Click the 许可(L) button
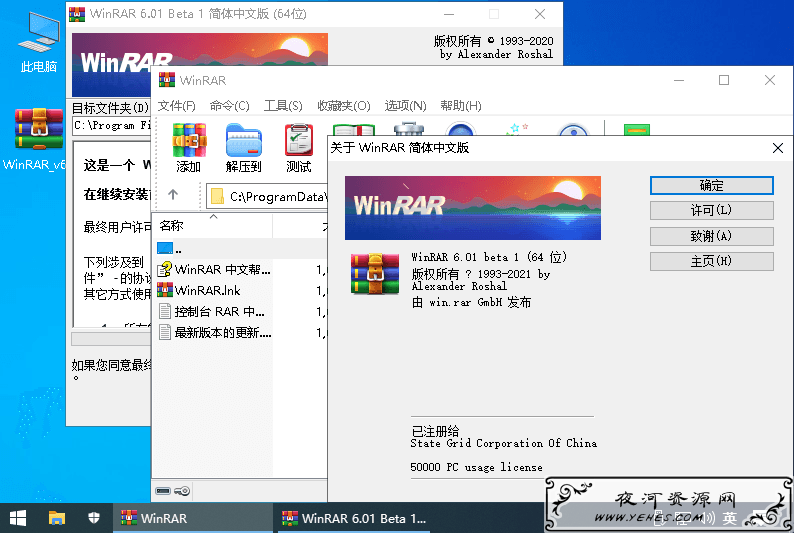Viewport: 794px width, 533px height. pyautogui.click(x=711, y=210)
